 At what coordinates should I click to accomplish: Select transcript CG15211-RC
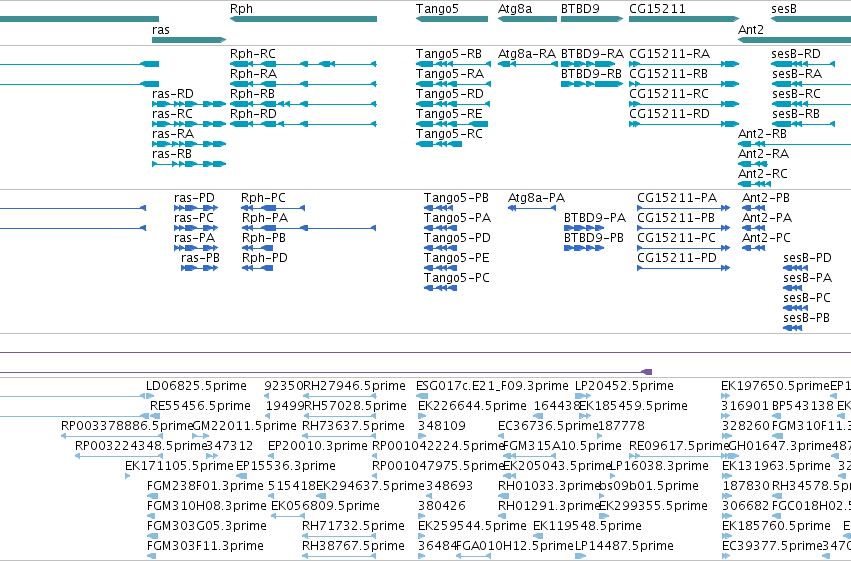(684, 104)
